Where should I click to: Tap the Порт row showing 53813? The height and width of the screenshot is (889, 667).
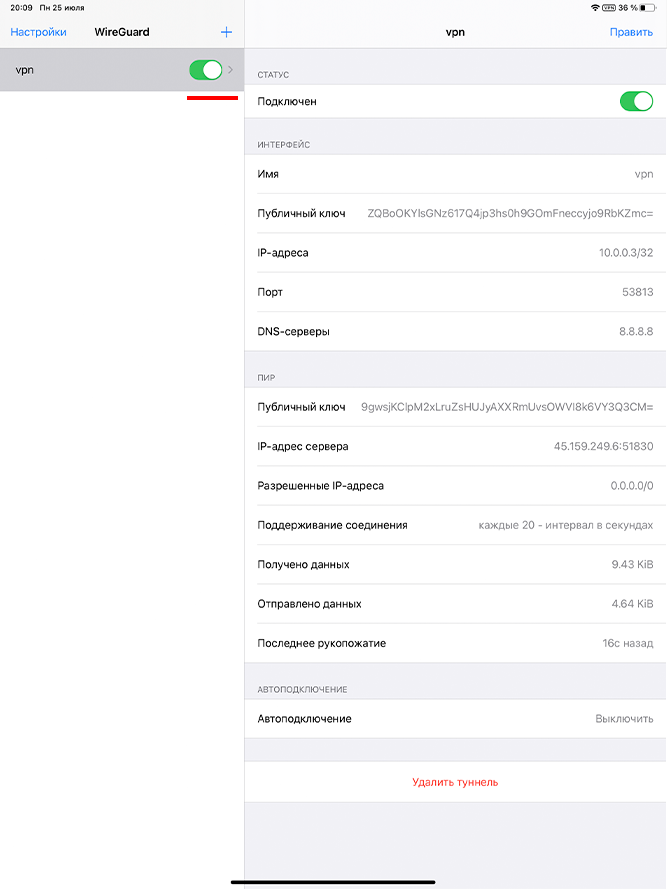(x=455, y=292)
